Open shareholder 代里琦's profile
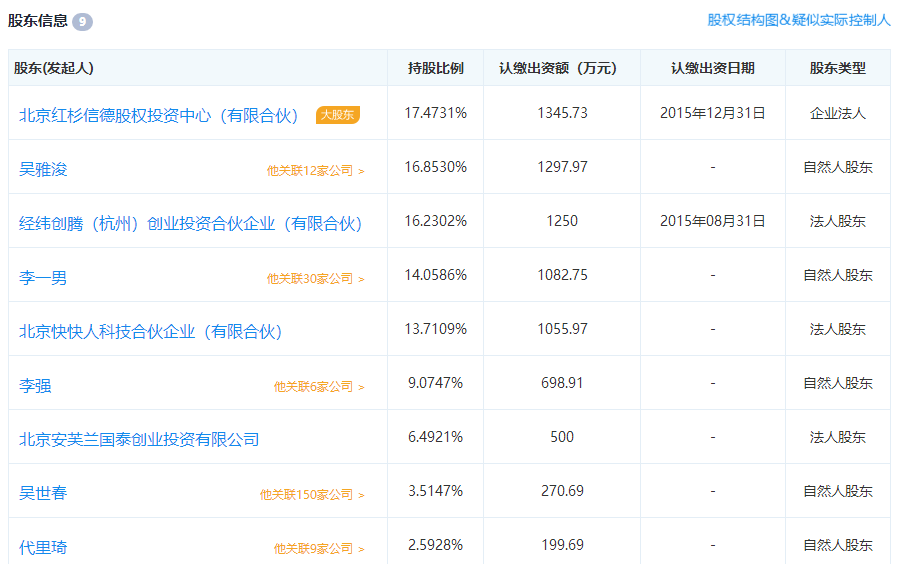The width and height of the screenshot is (900, 564). [43, 547]
